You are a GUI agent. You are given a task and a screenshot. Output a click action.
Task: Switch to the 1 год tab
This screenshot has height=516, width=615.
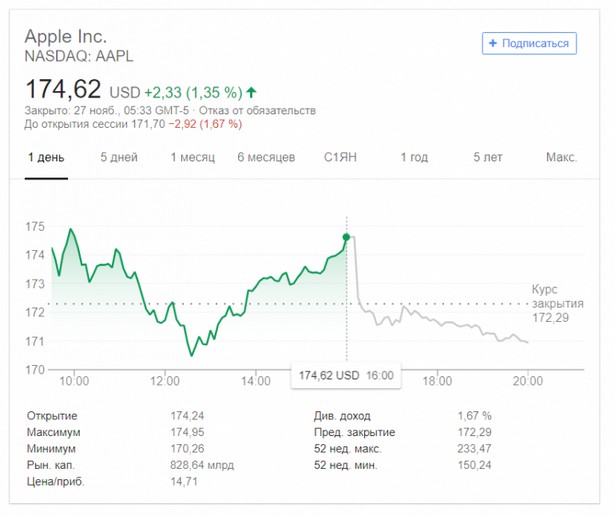coord(414,158)
